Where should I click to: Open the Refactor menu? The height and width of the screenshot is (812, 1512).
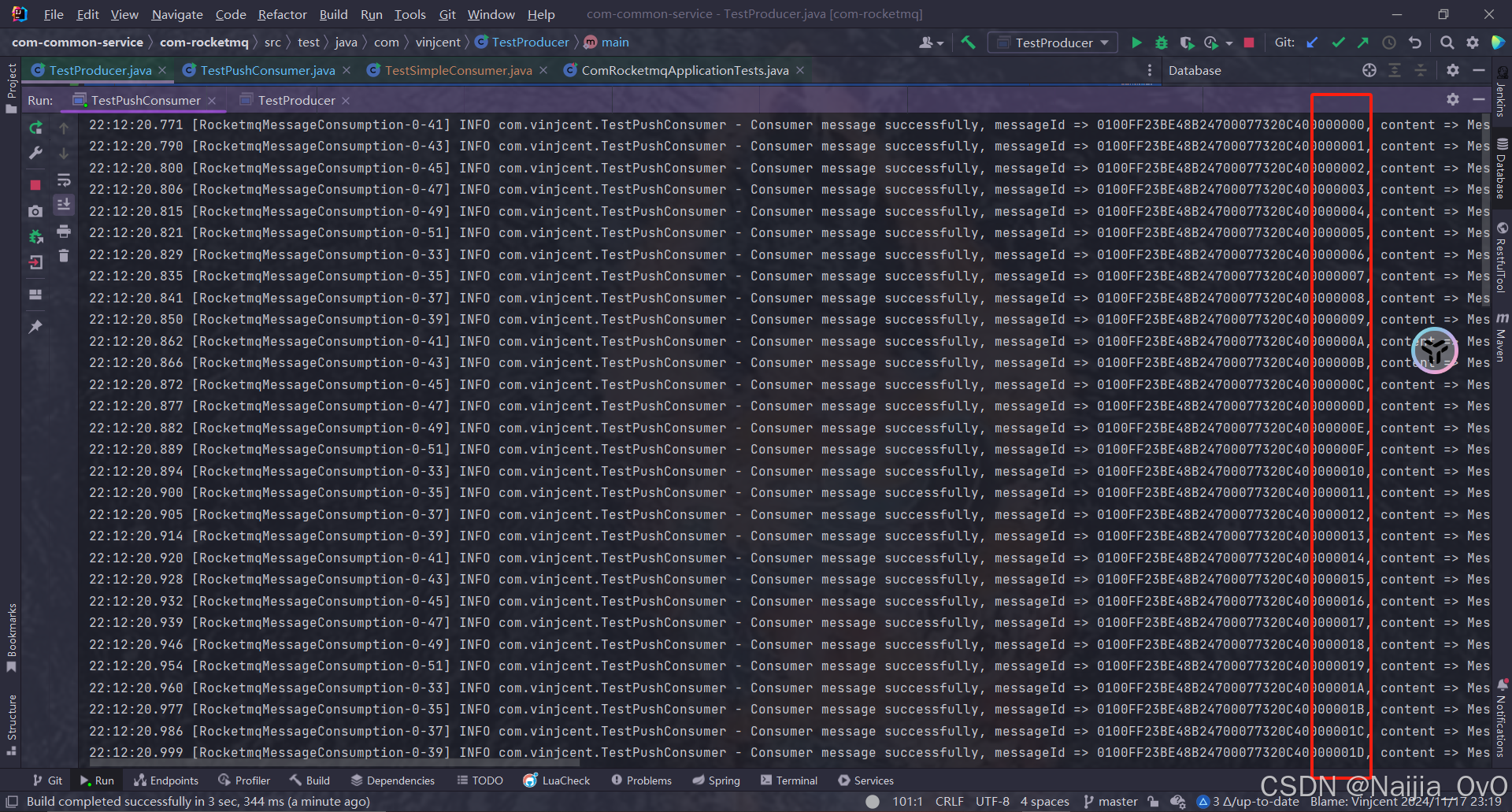coord(282,14)
